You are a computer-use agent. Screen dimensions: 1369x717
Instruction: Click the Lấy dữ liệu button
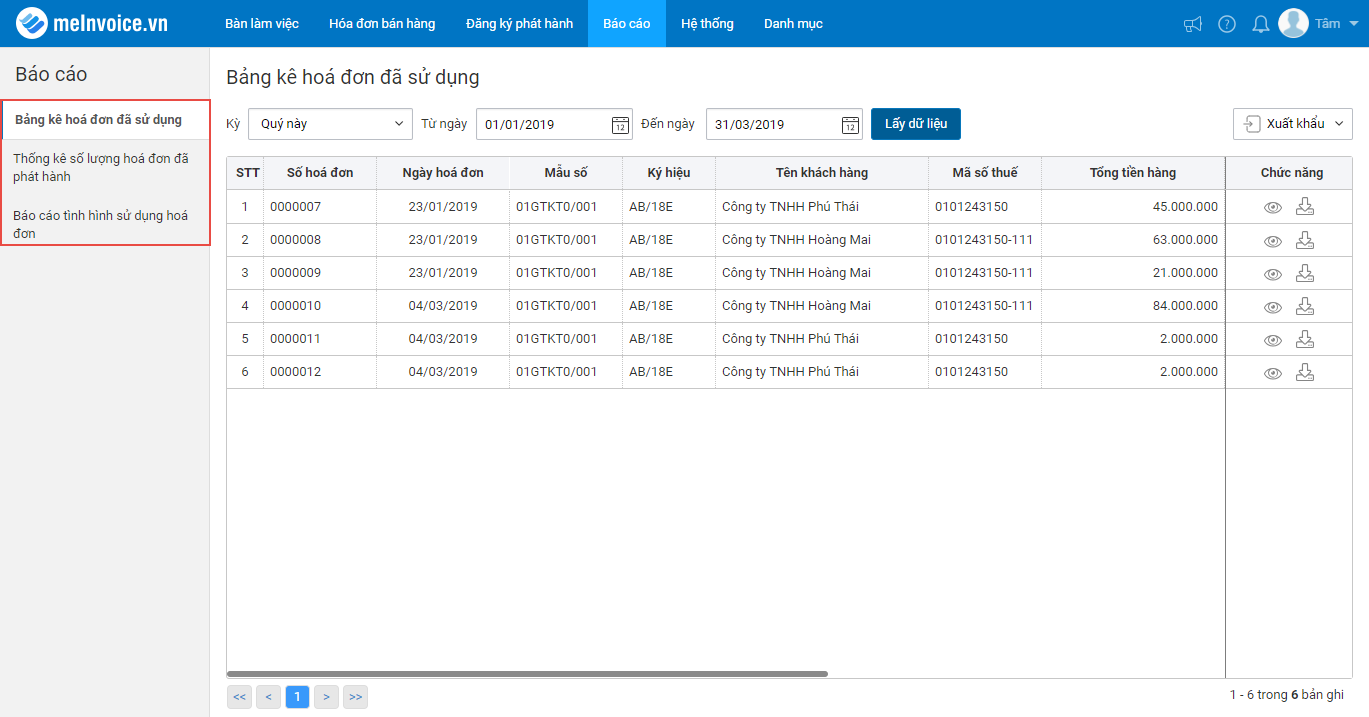[916, 124]
